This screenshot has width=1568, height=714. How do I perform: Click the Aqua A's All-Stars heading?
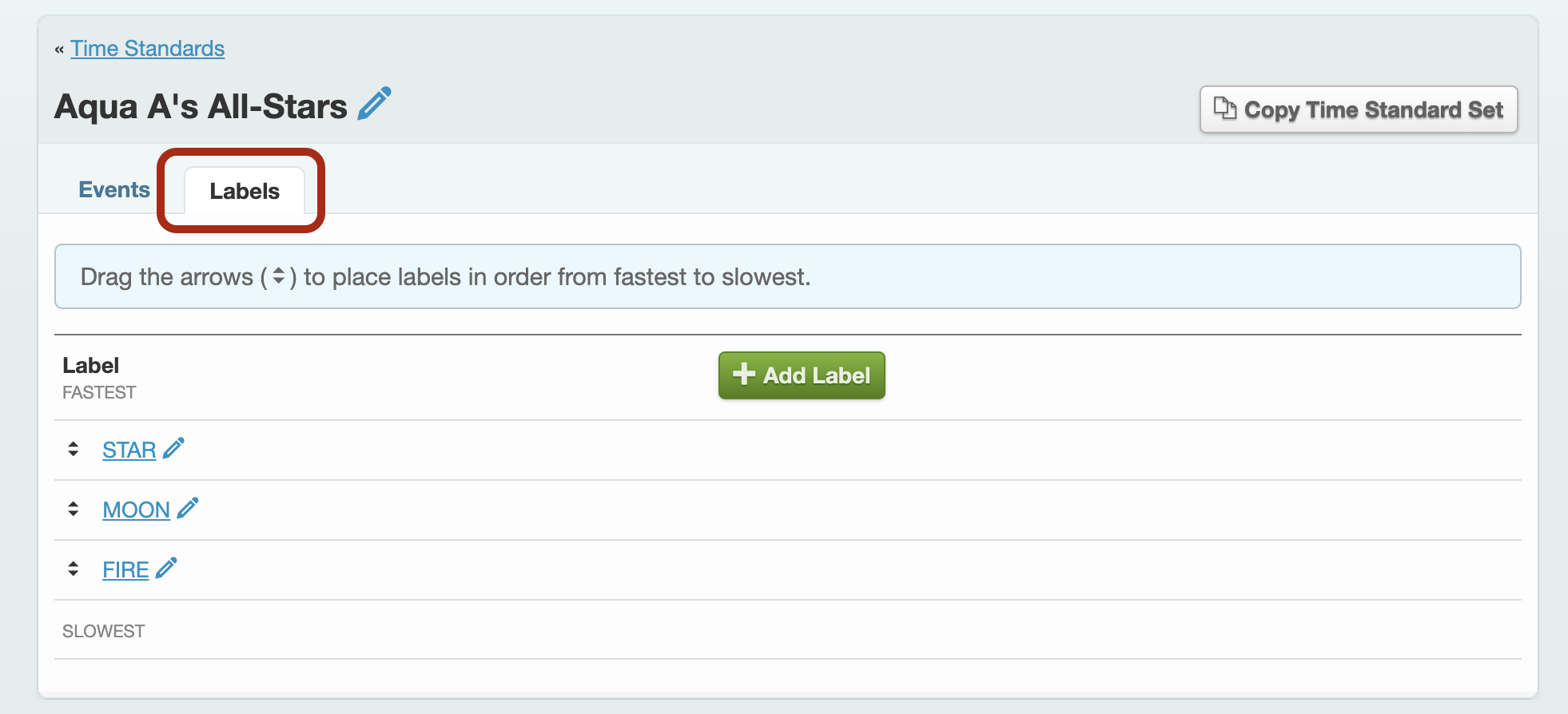point(201,106)
